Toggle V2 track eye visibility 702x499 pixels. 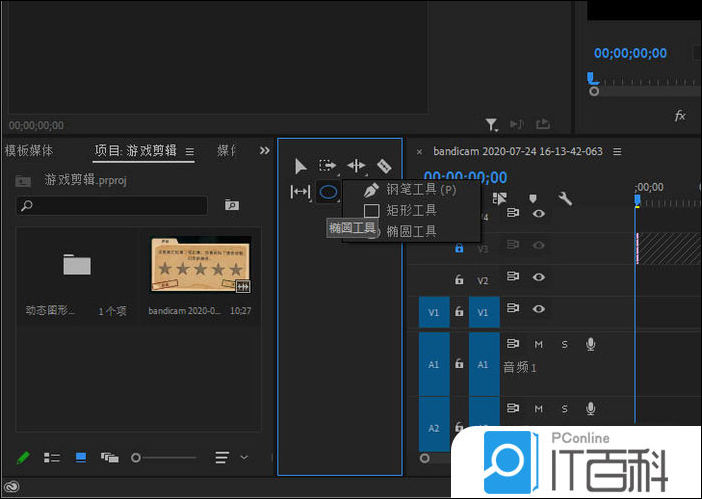coord(539,278)
